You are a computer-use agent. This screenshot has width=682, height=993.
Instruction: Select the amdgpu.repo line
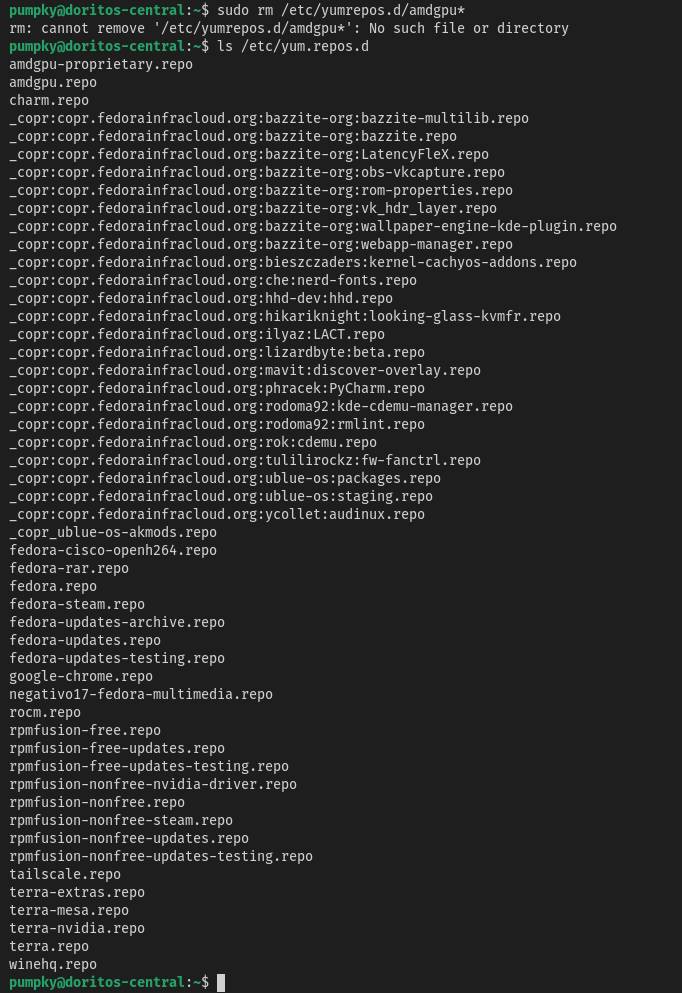[53, 82]
